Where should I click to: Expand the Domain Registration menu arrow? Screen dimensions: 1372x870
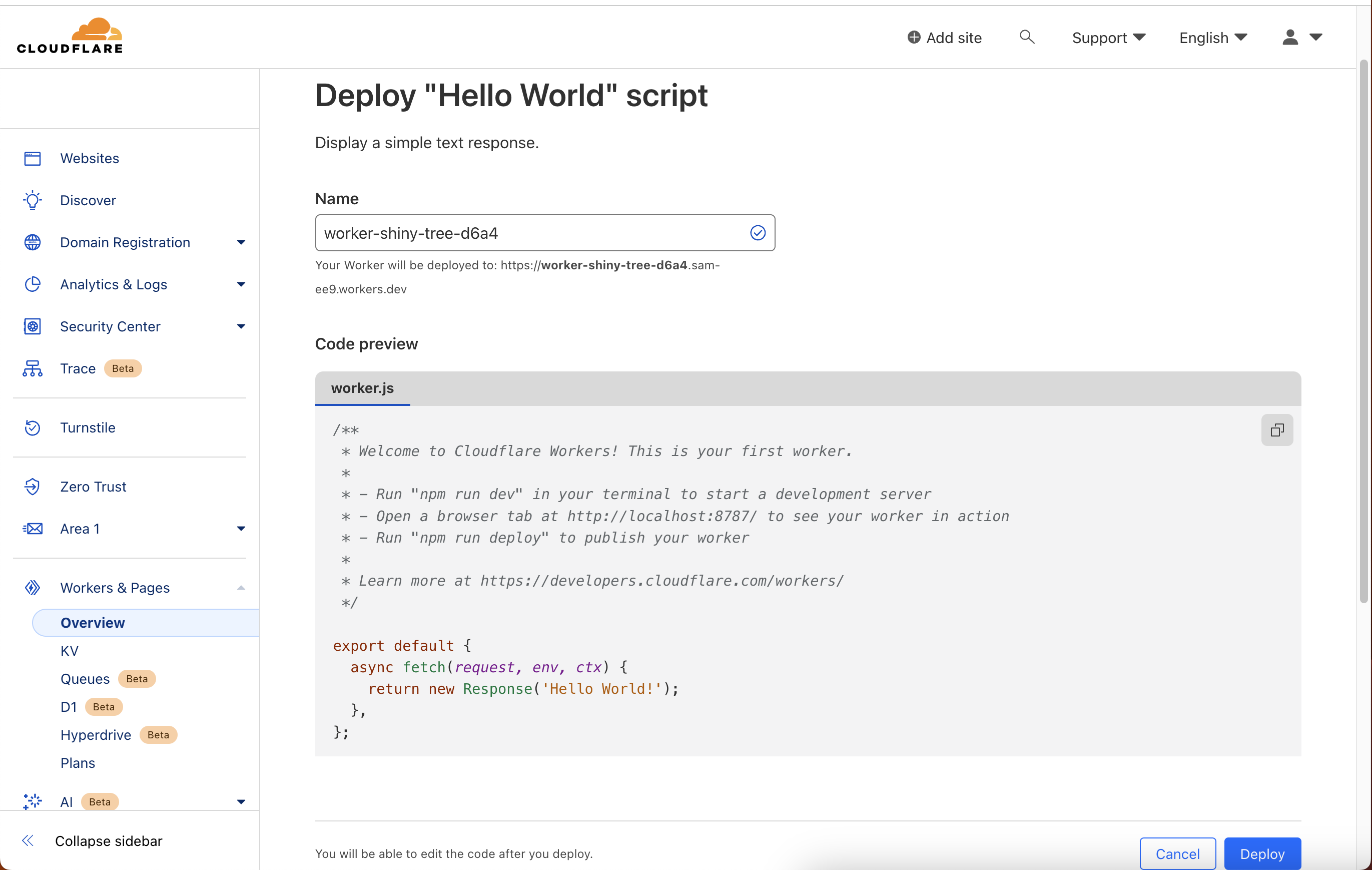[x=241, y=243]
